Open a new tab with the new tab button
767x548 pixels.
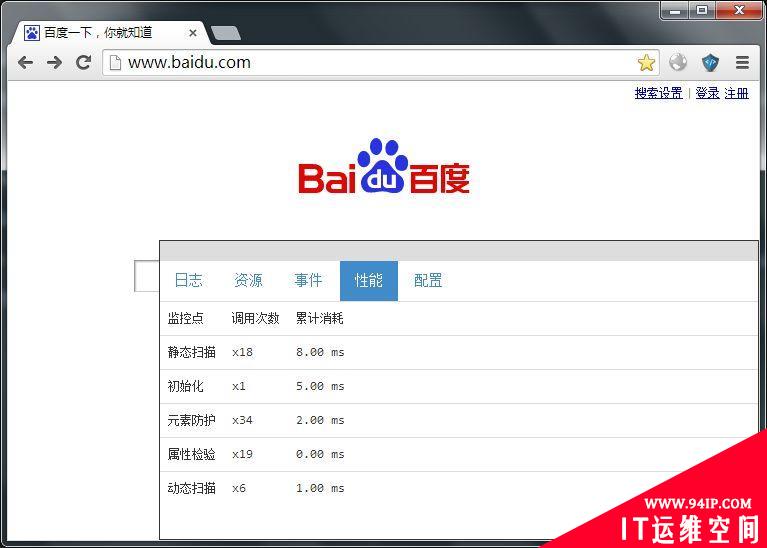coord(225,33)
